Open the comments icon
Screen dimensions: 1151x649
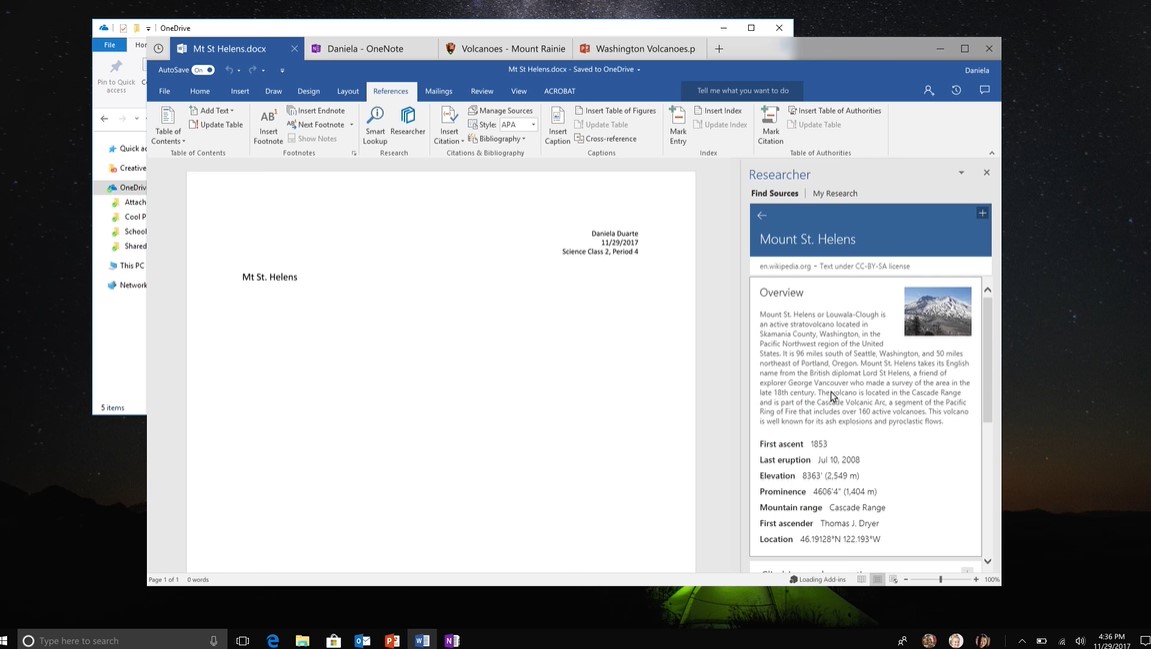click(984, 90)
